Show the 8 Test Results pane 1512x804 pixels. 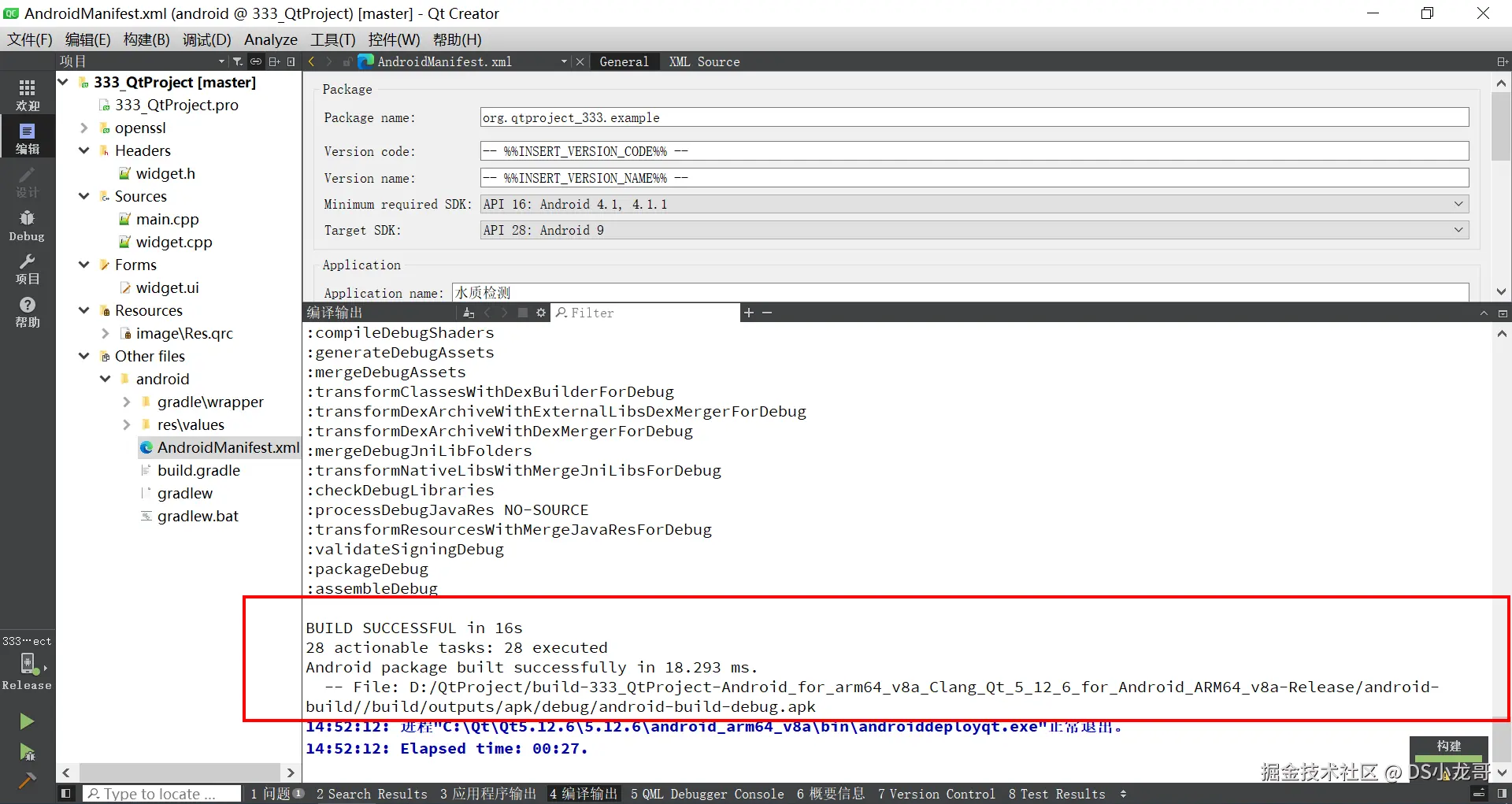(x=1057, y=794)
